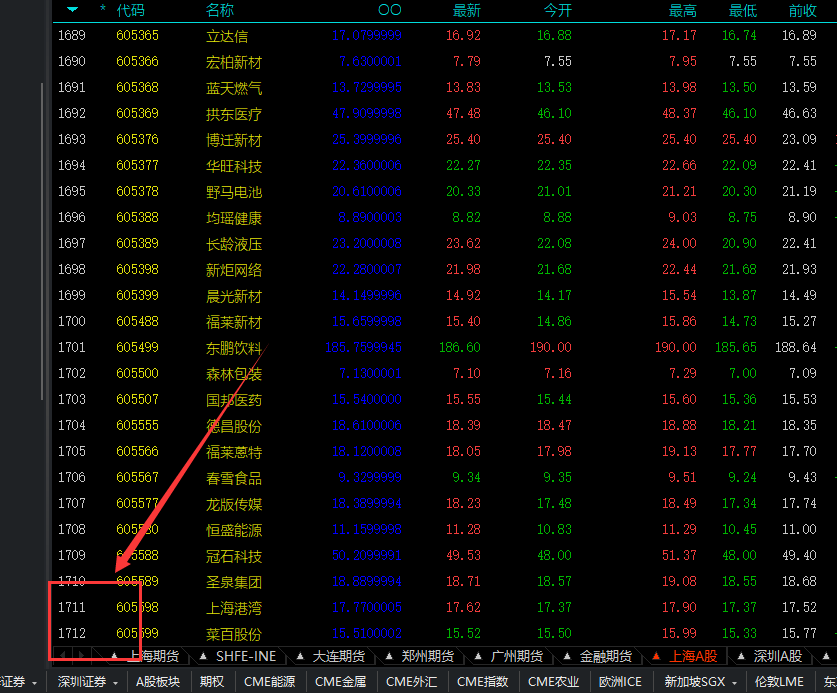The height and width of the screenshot is (693, 837).
Task: Click the up-triangle icon on SHFE-INE tab
Action: click(203, 656)
